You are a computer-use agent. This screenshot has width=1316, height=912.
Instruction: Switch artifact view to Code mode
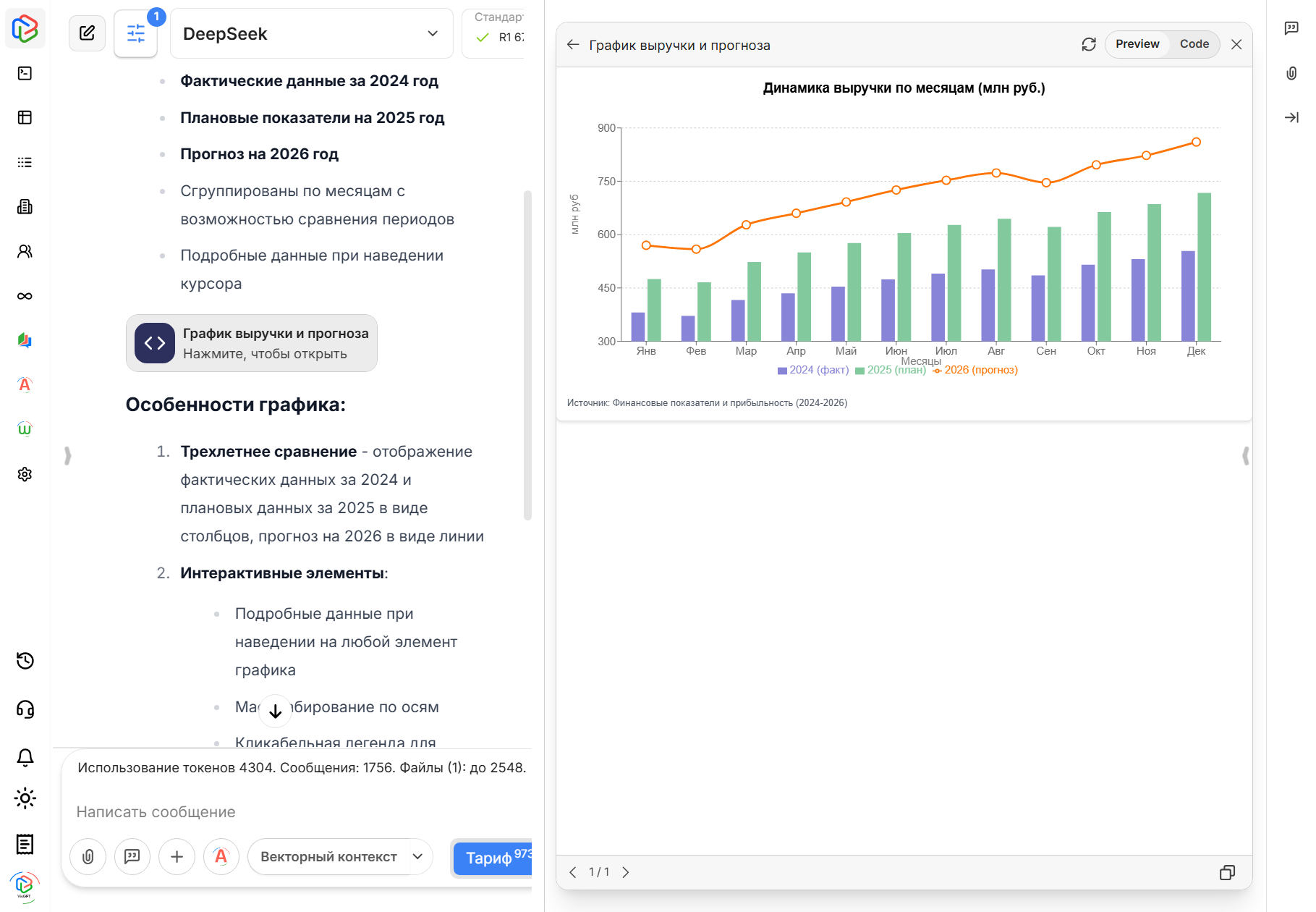tap(1194, 44)
